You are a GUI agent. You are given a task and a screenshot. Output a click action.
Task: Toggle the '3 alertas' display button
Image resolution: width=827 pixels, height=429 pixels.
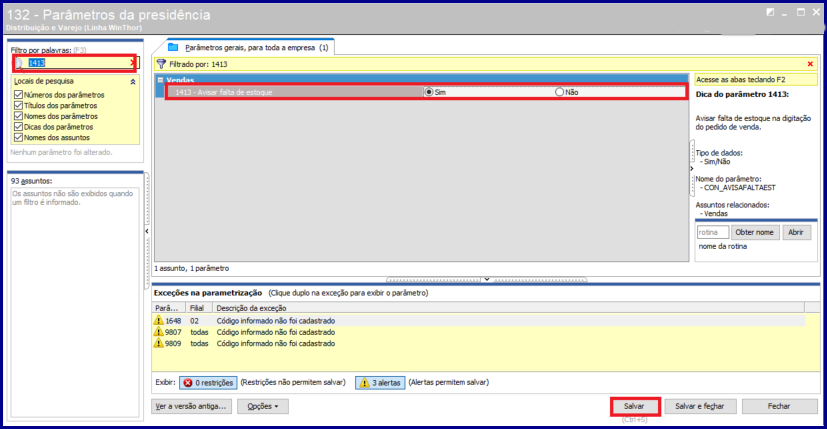click(380, 383)
